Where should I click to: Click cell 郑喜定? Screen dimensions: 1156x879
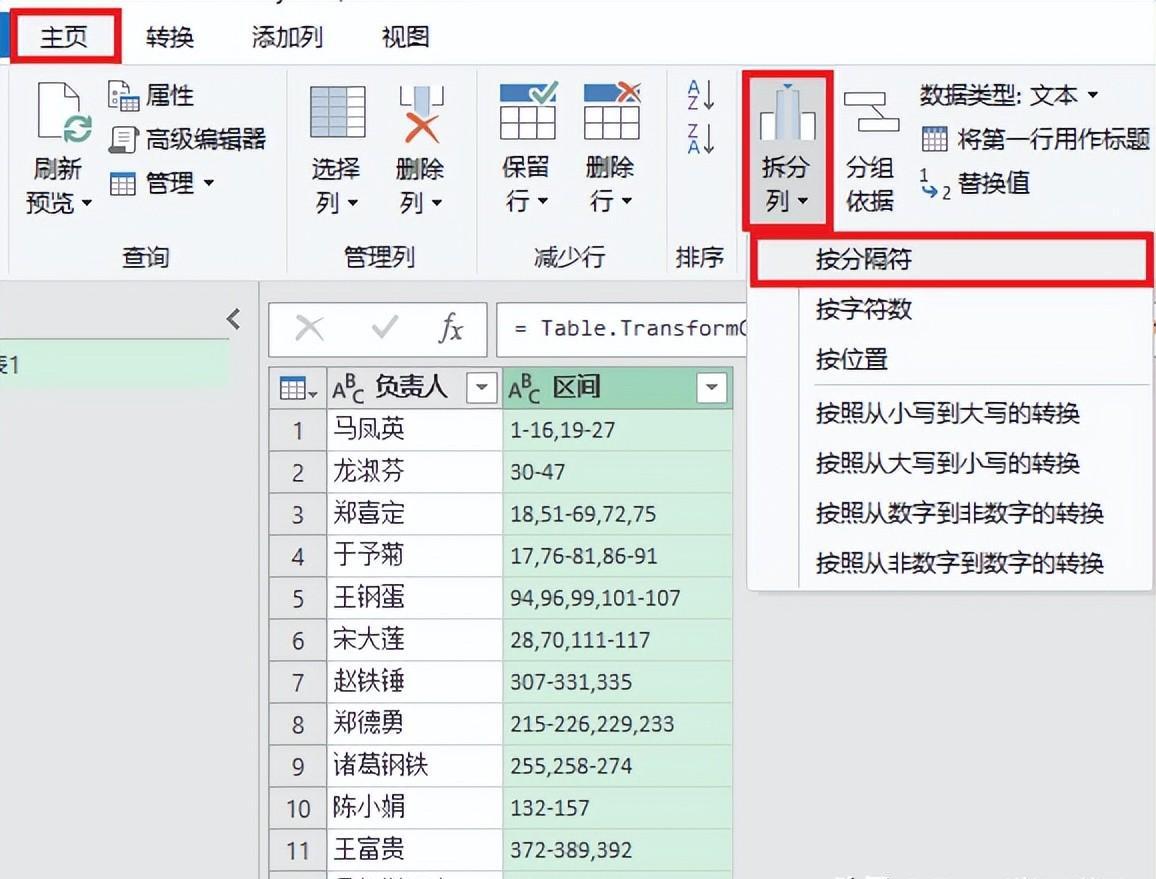pyautogui.click(x=414, y=513)
